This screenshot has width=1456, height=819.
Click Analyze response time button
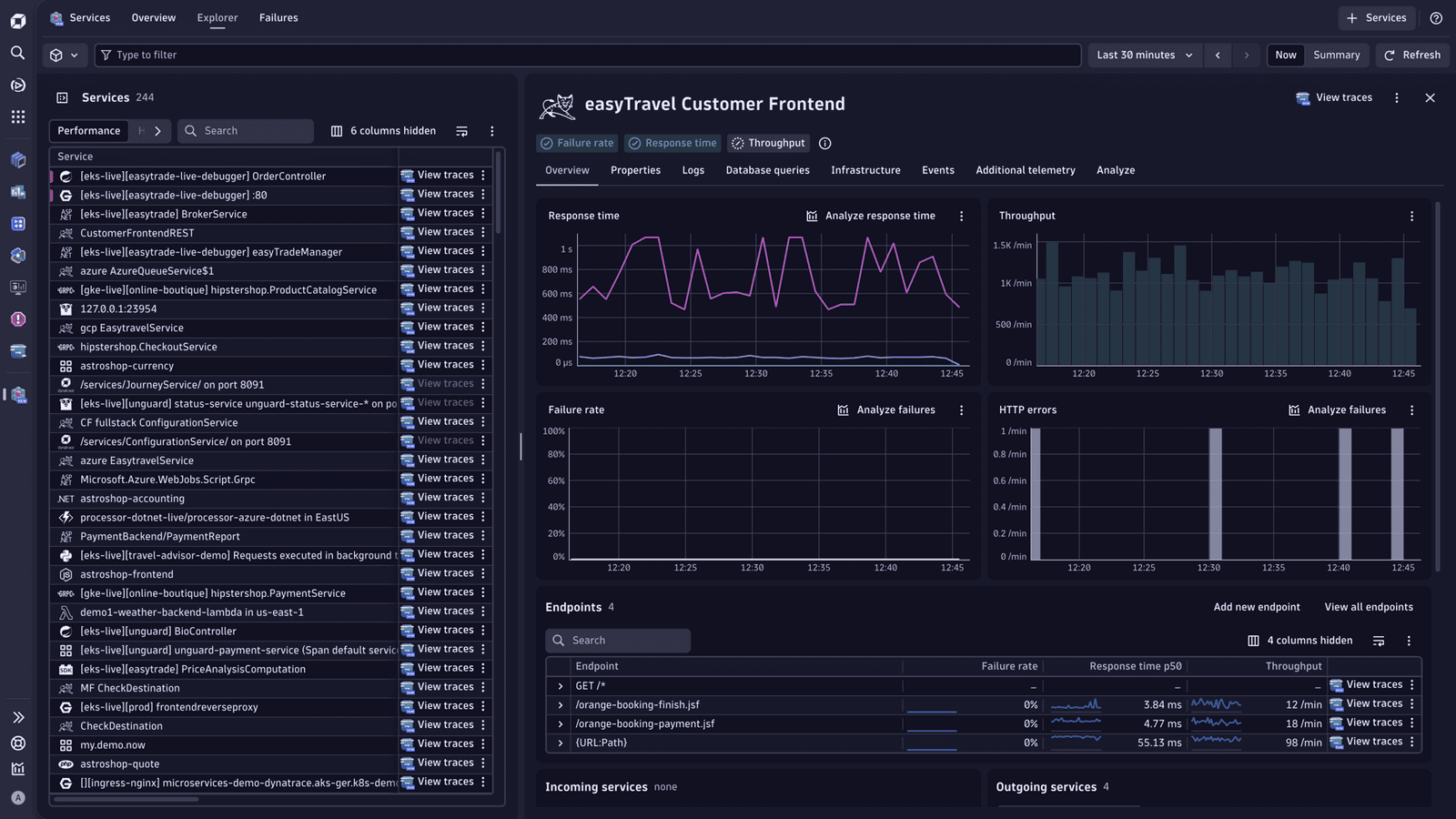pos(871,216)
